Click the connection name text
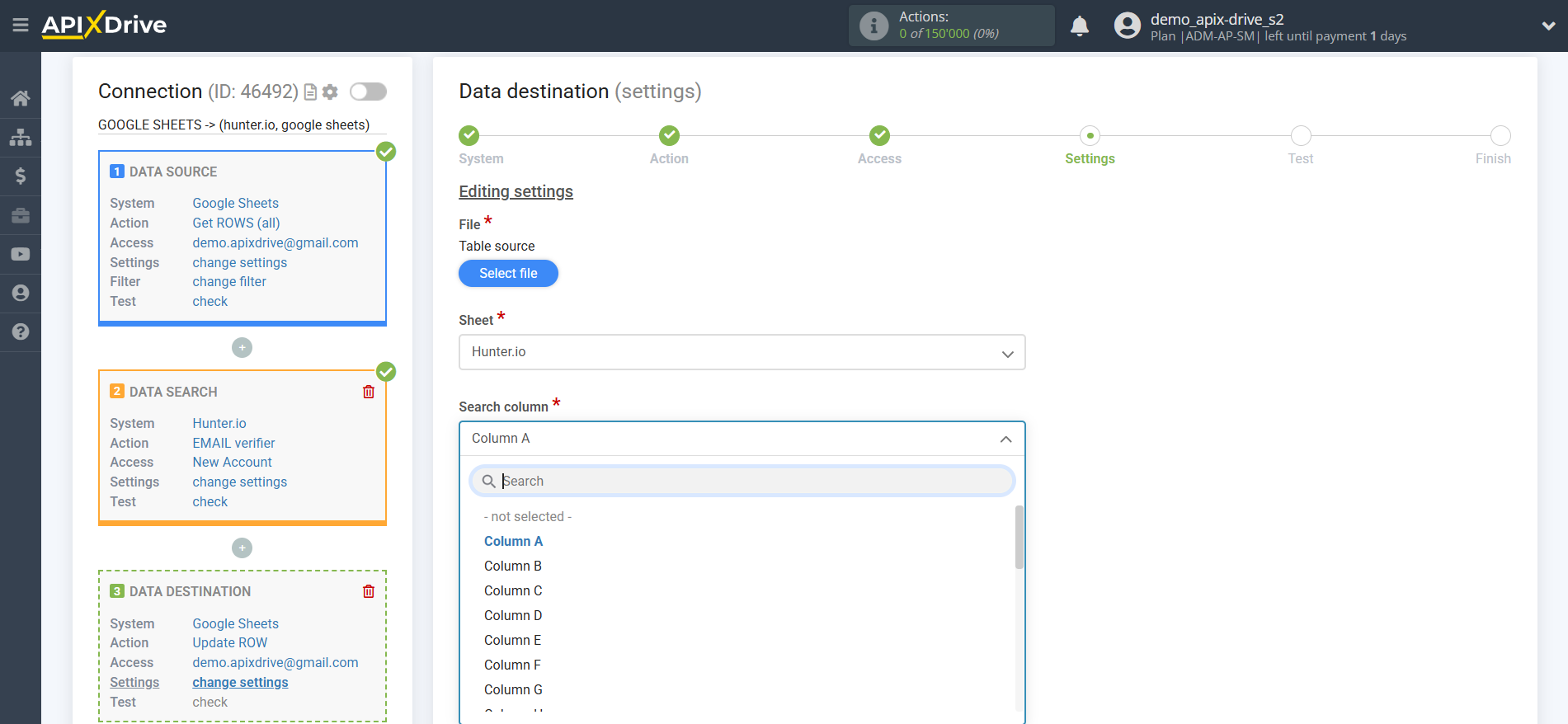Viewport: 1568px width, 724px height. 233,125
